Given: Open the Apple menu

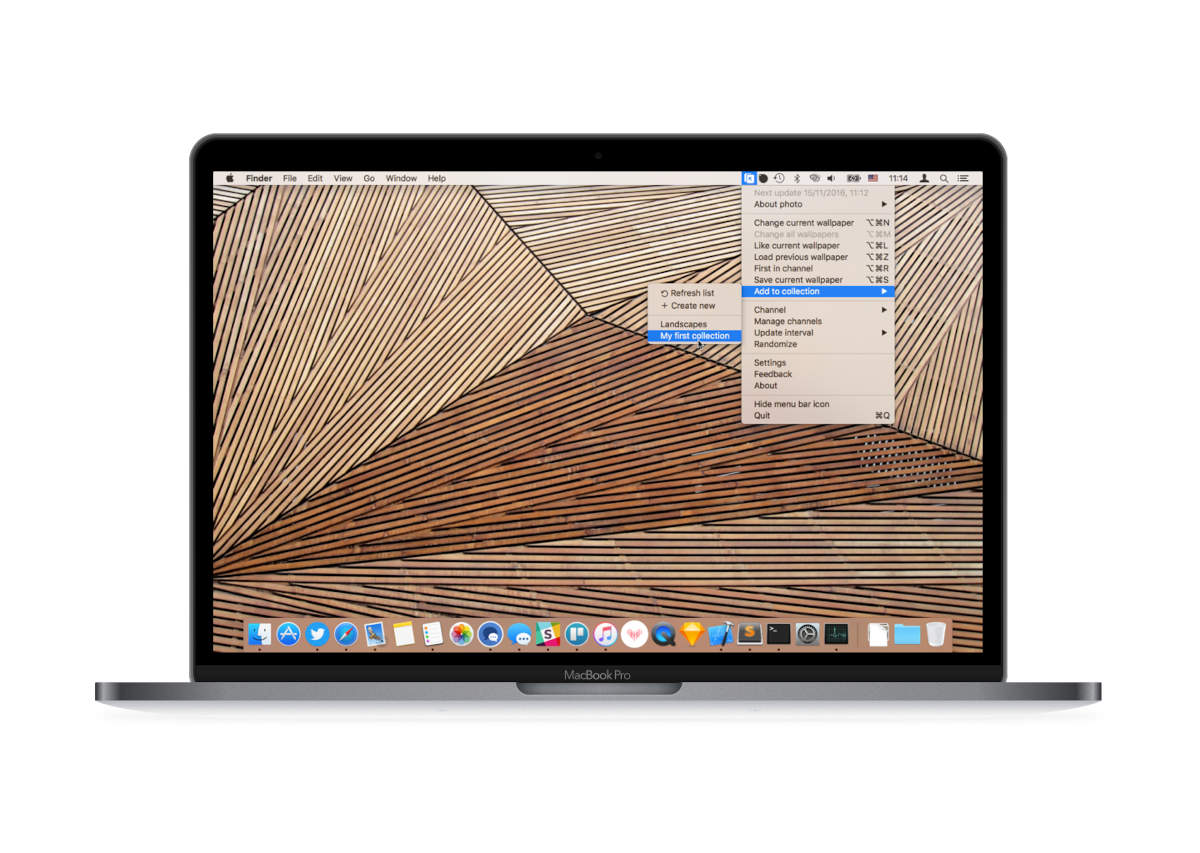Looking at the screenshot, I should coord(229,178).
